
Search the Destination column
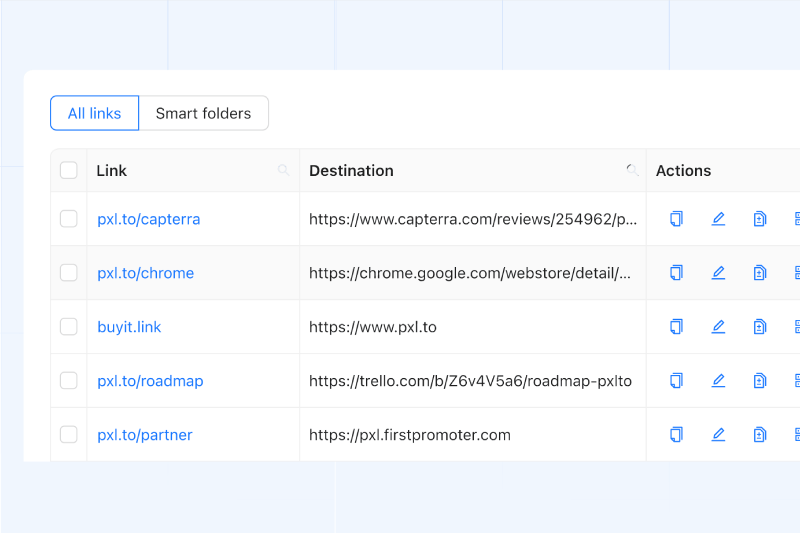click(632, 170)
